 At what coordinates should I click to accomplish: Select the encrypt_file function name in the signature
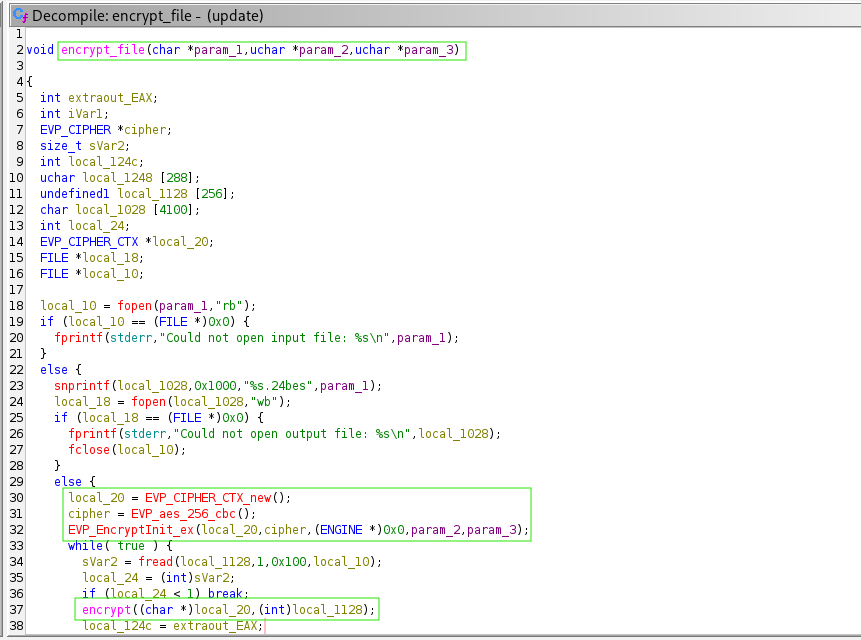[x=103, y=50]
